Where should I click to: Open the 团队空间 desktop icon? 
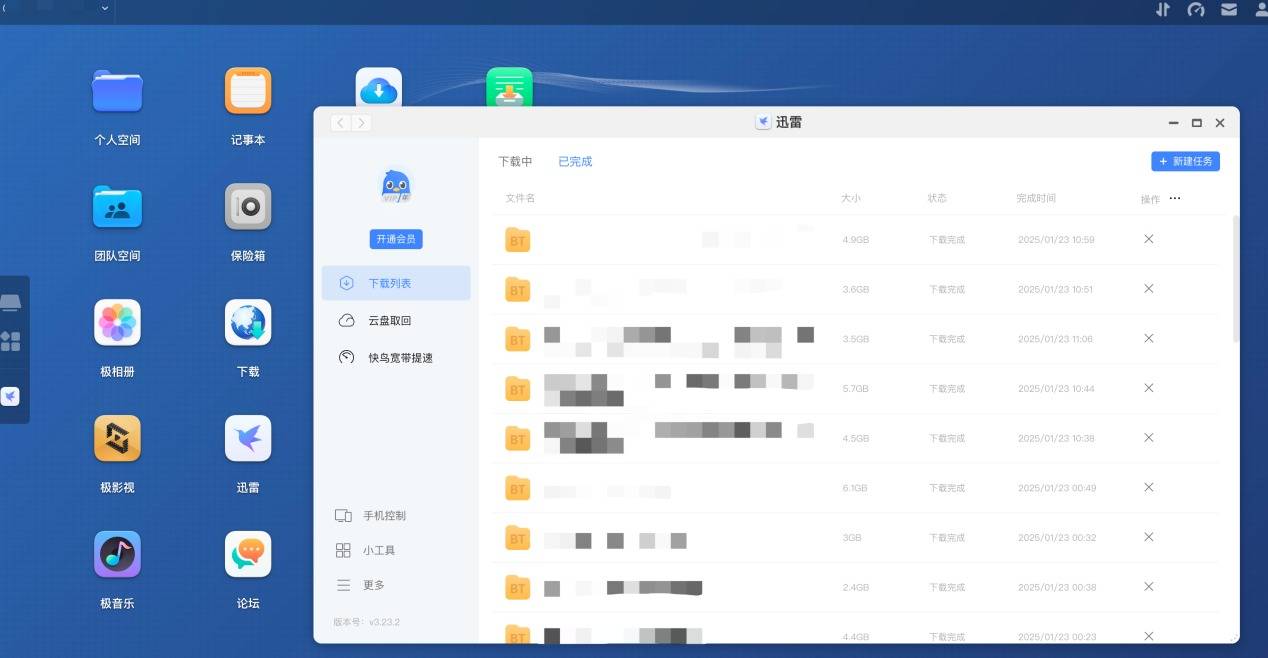pos(117,207)
